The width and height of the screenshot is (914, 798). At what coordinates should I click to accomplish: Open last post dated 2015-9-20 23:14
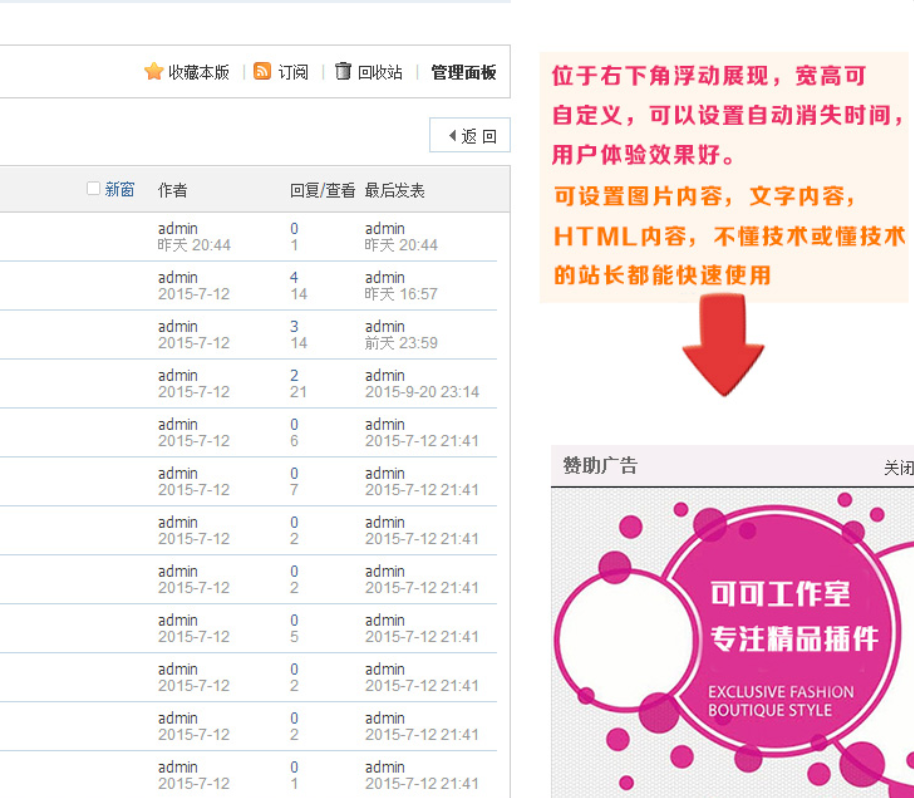point(422,392)
